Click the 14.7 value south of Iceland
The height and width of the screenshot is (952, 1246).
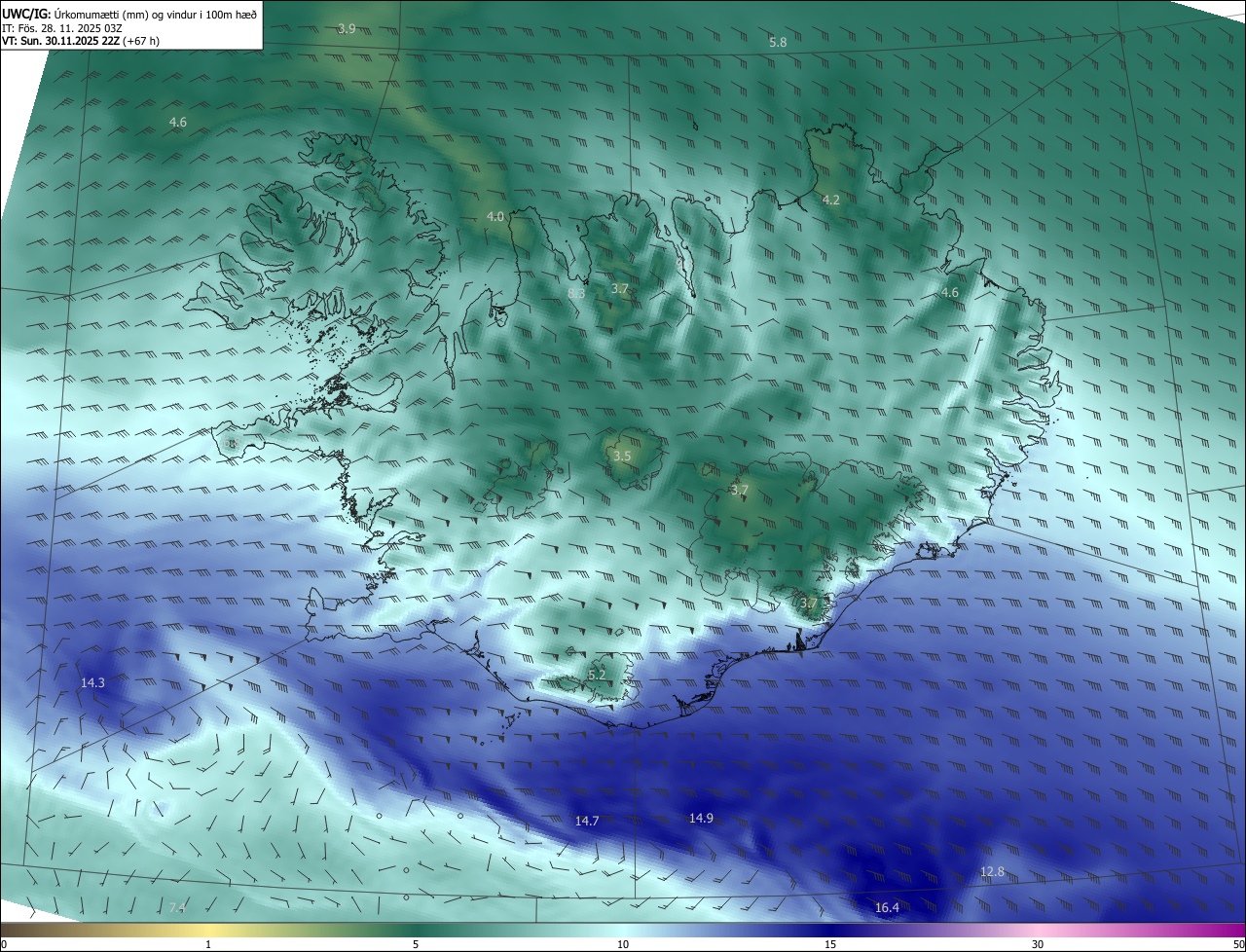(x=587, y=822)
